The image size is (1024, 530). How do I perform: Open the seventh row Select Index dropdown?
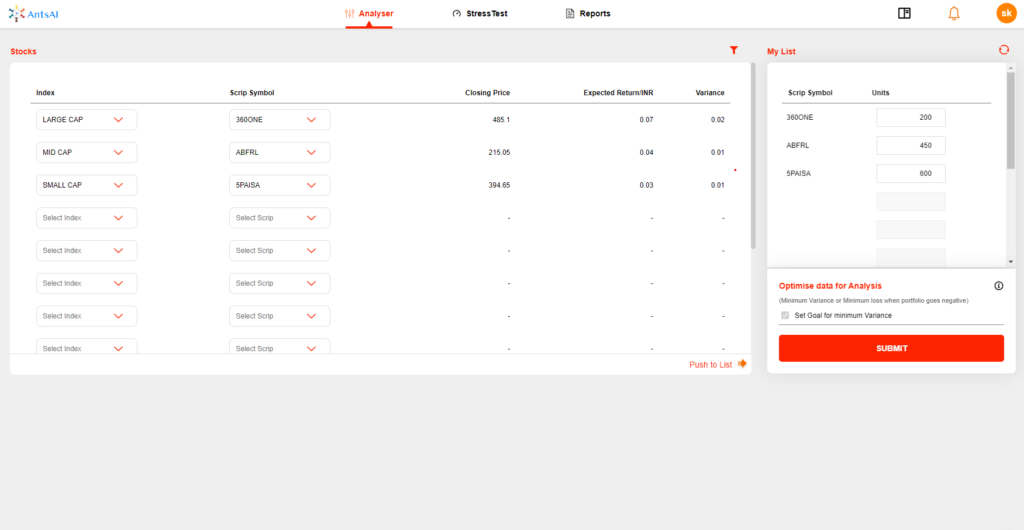pyautogui.click(x=87, y=316)
